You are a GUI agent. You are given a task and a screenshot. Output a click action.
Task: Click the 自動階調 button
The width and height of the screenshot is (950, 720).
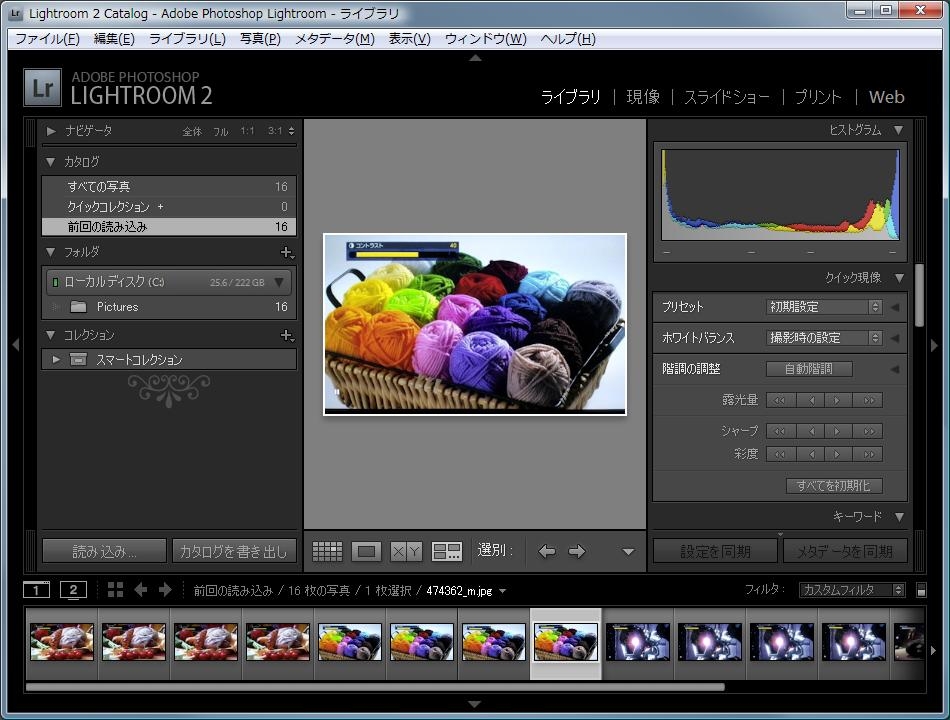[x=809, y=369]
